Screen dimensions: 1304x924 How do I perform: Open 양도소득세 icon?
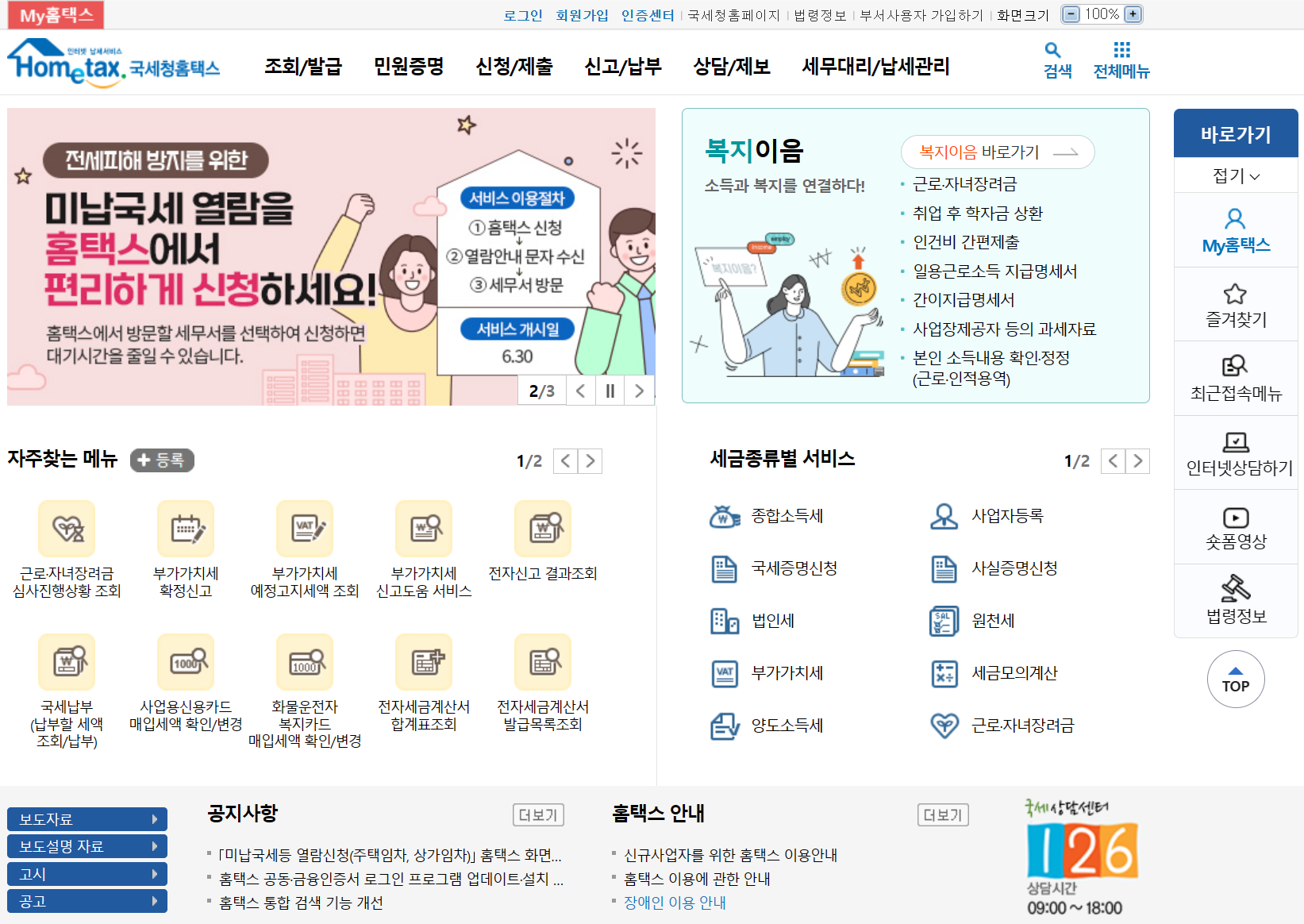(x=725, y=726)
